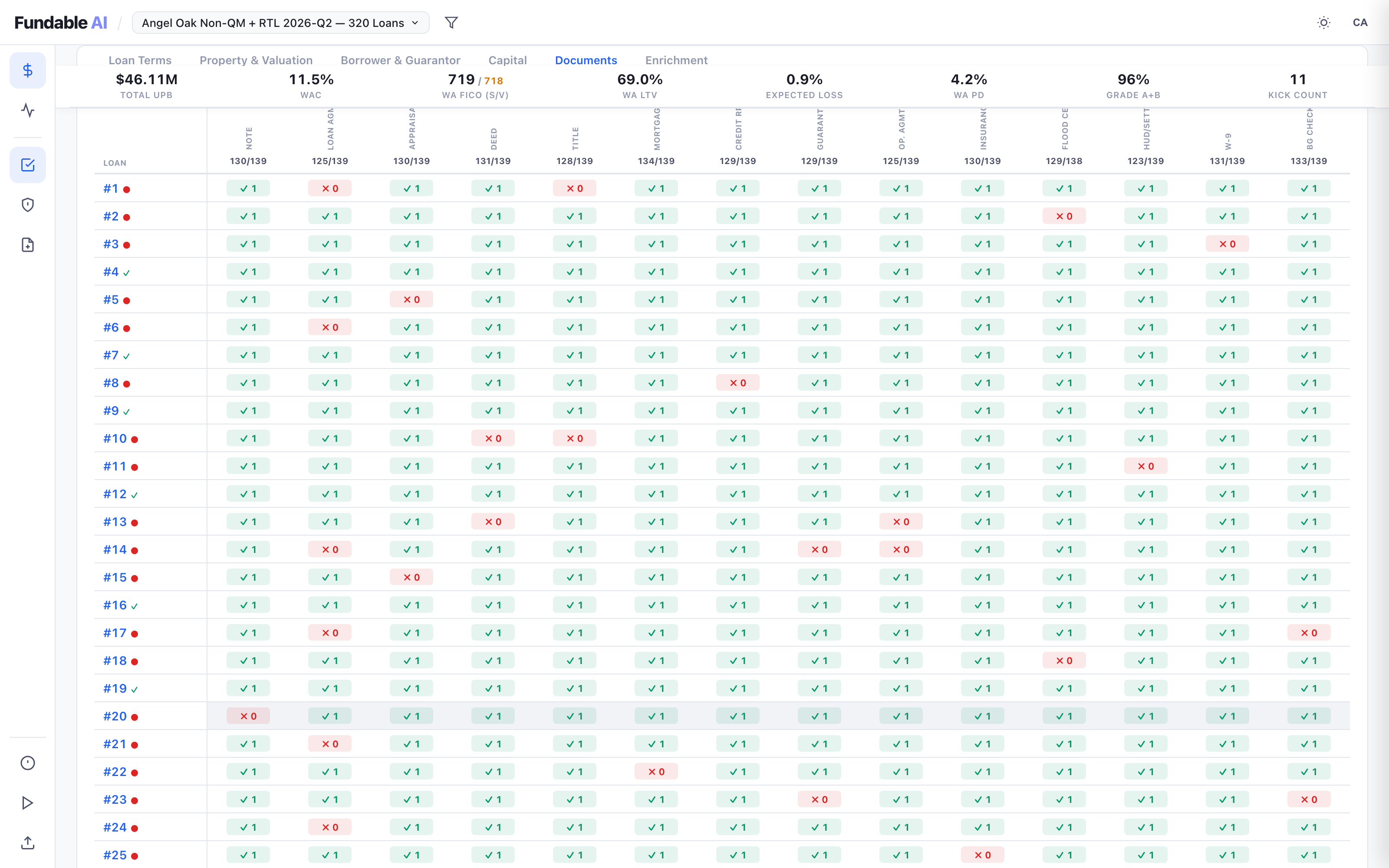
Task: Open loan #25 link
Action: pos(115,855)
